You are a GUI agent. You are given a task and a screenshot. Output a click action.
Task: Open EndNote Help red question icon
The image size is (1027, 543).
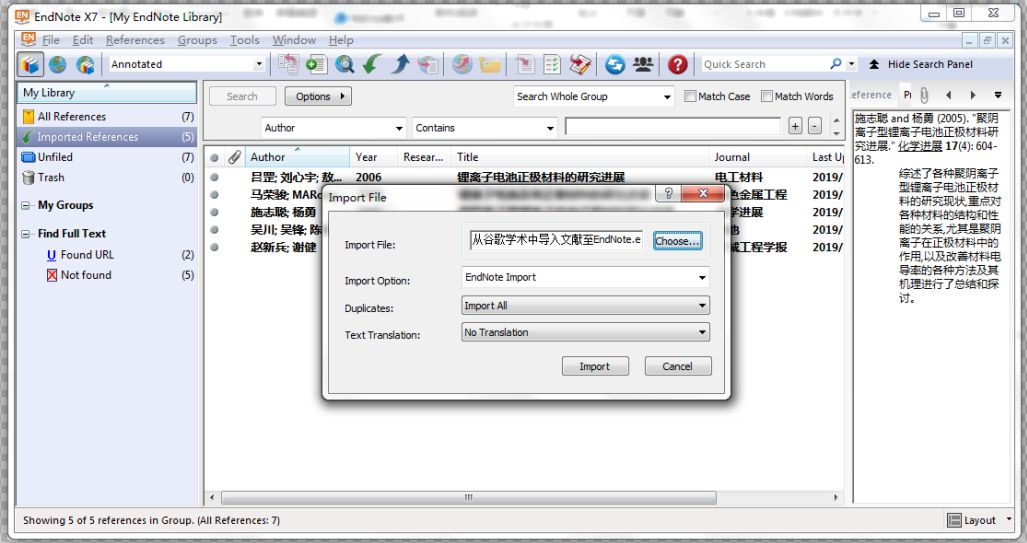pos(678,64)
